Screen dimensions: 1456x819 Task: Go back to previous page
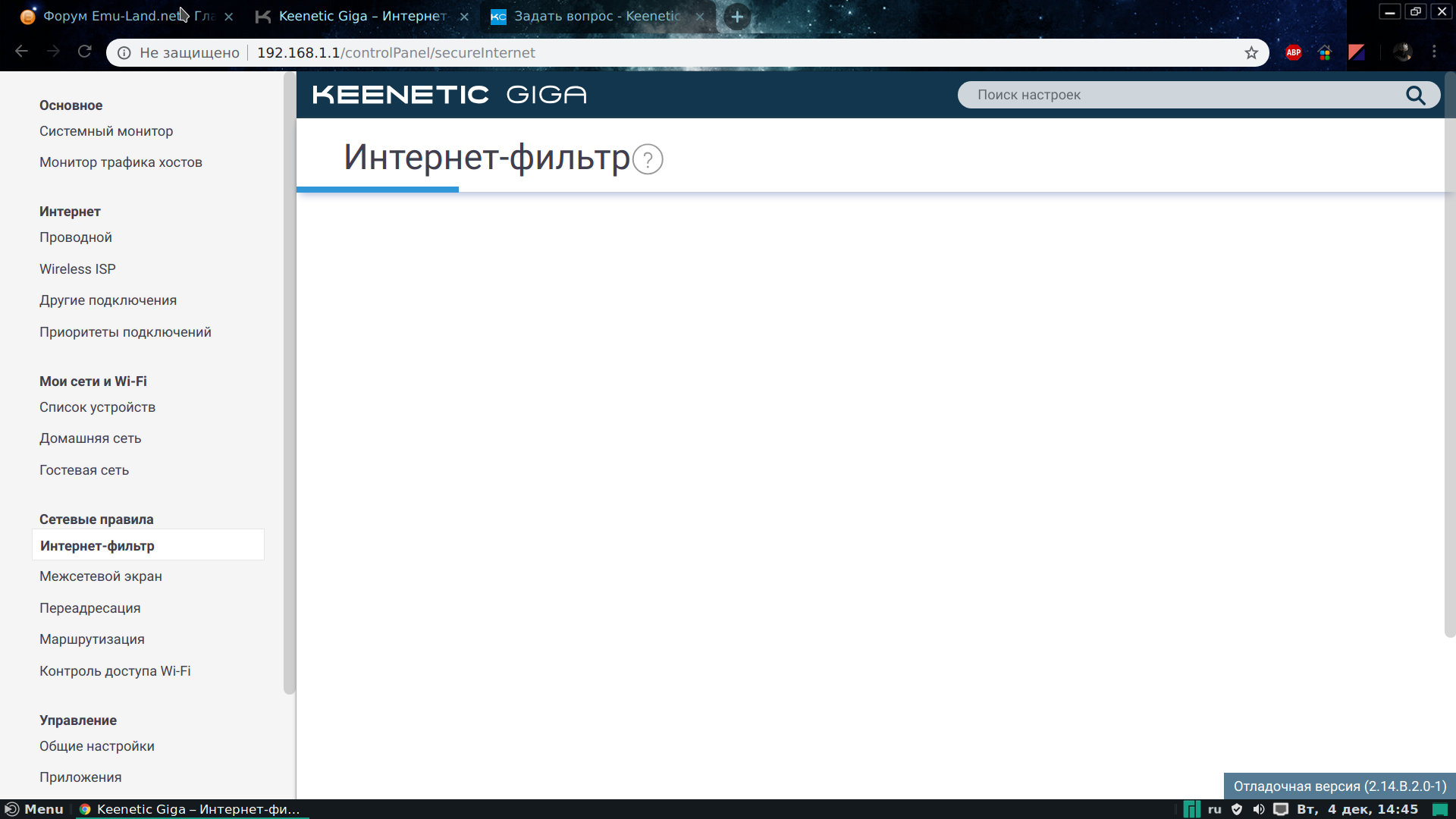(x=21, y=52)
